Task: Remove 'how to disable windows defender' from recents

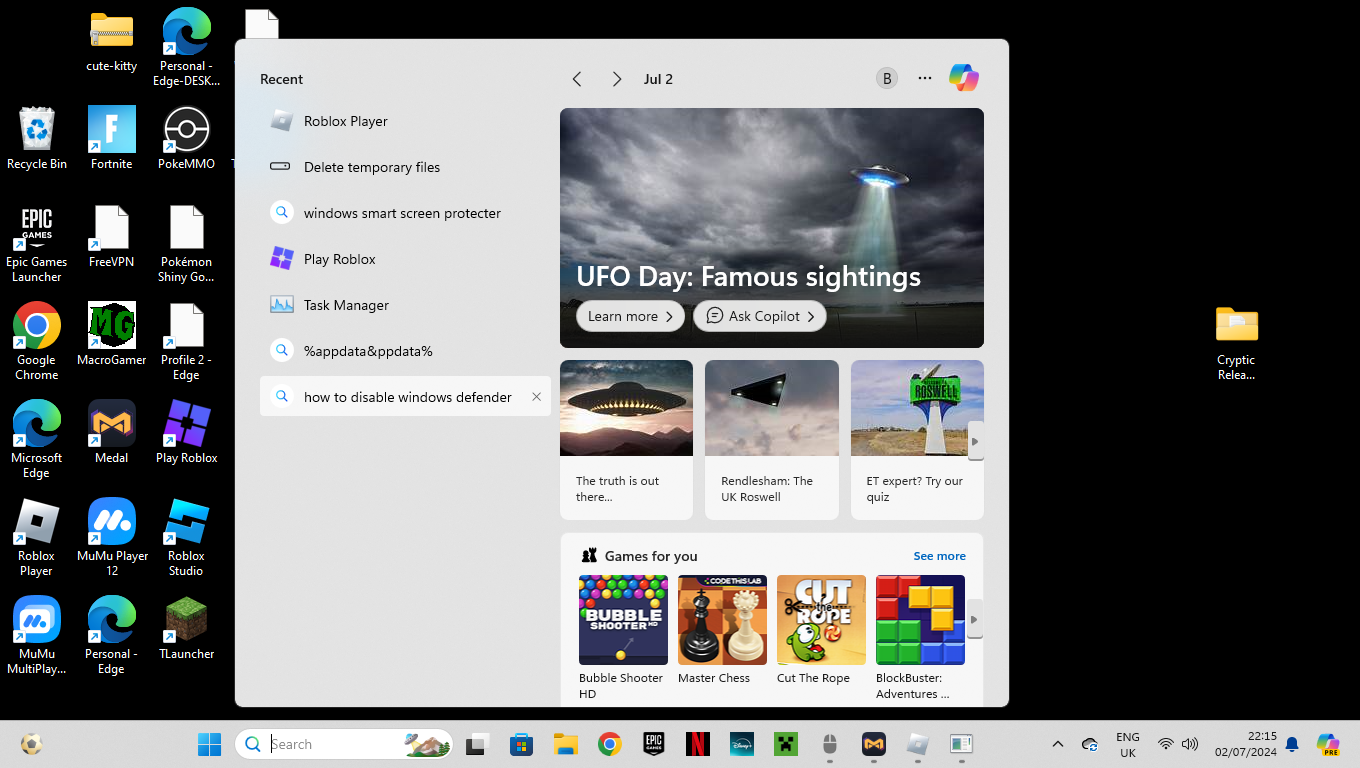Action: click(x=536, y=397)
